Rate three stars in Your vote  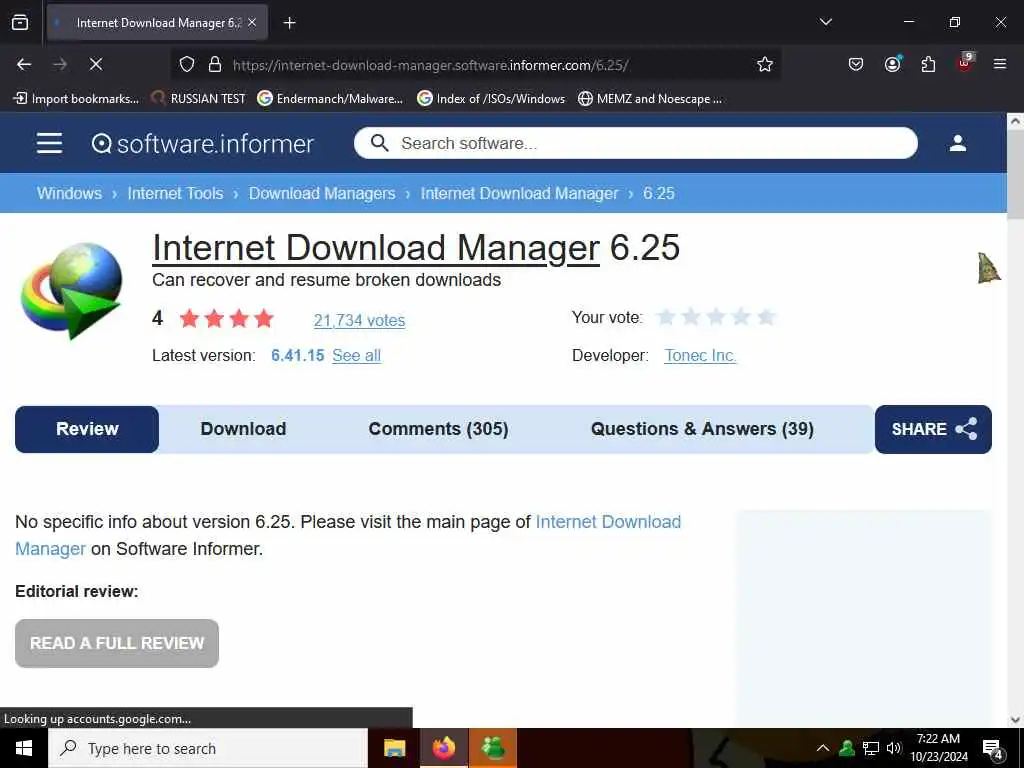pyautogui.click(x=716, y=317)
